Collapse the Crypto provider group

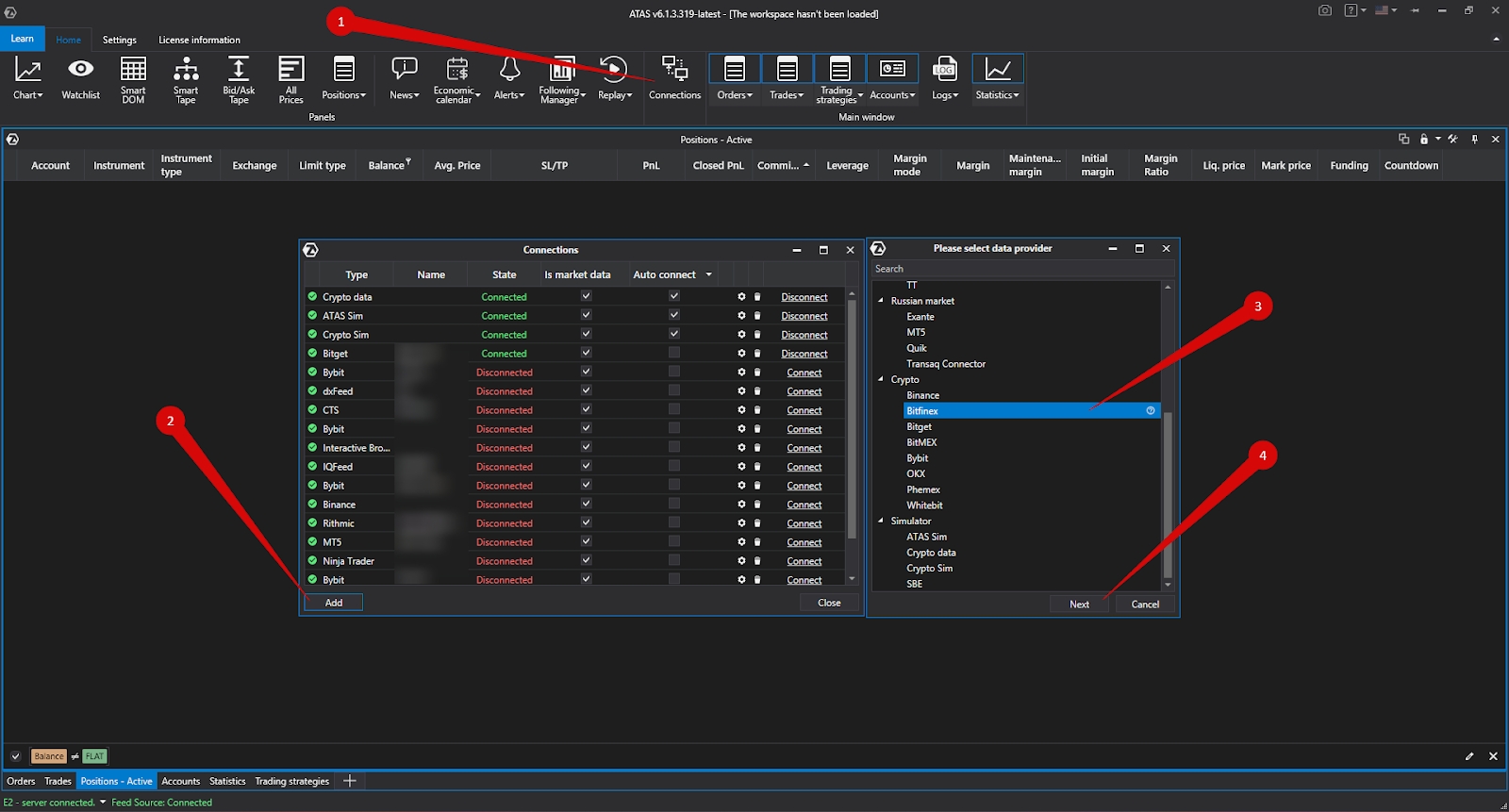(881, 379)
